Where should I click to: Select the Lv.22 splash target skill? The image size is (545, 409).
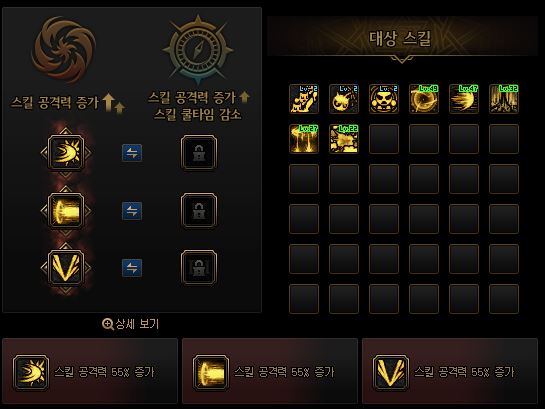point(344,139)
